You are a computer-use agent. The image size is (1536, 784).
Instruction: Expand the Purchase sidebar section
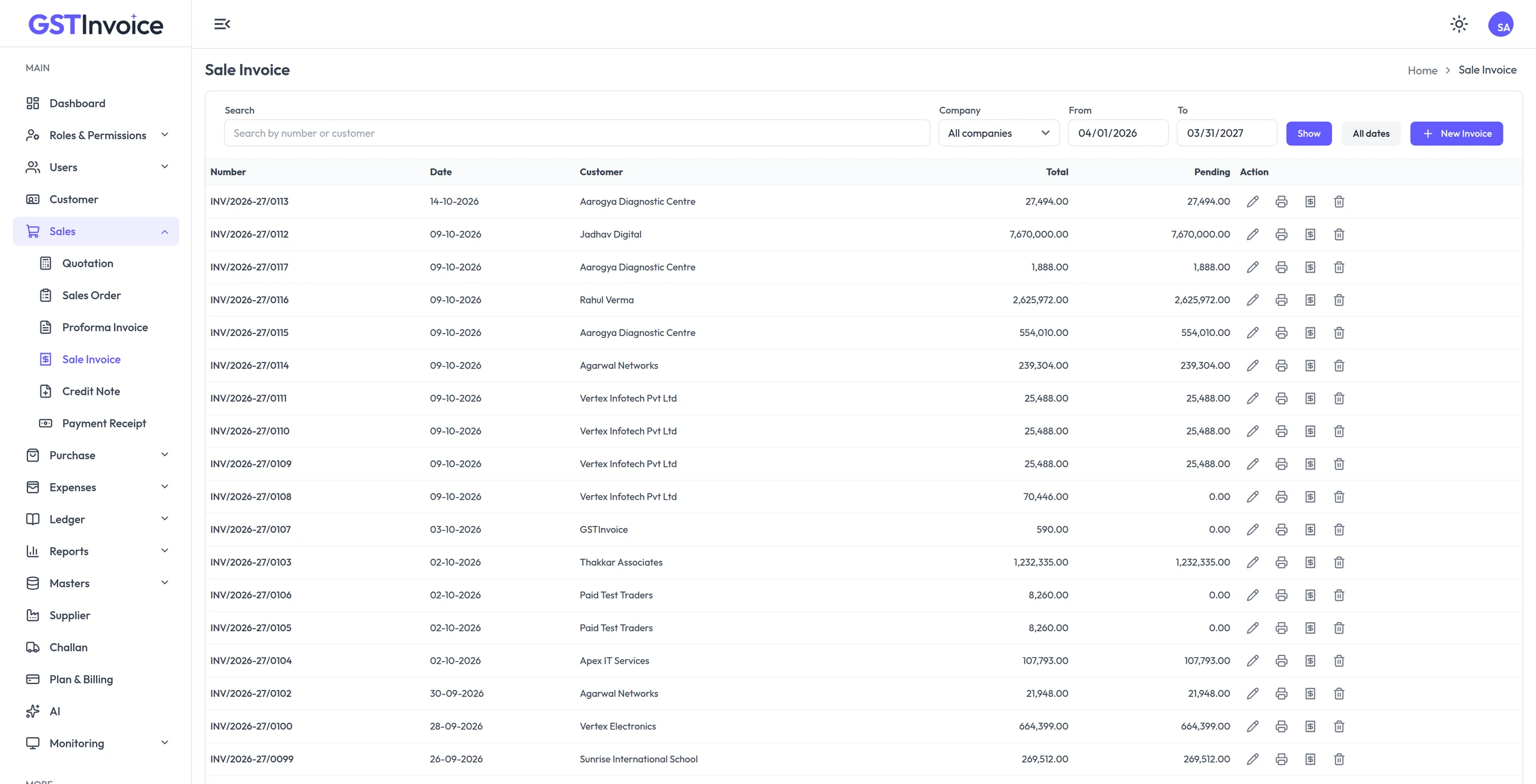tap(96, 455)
